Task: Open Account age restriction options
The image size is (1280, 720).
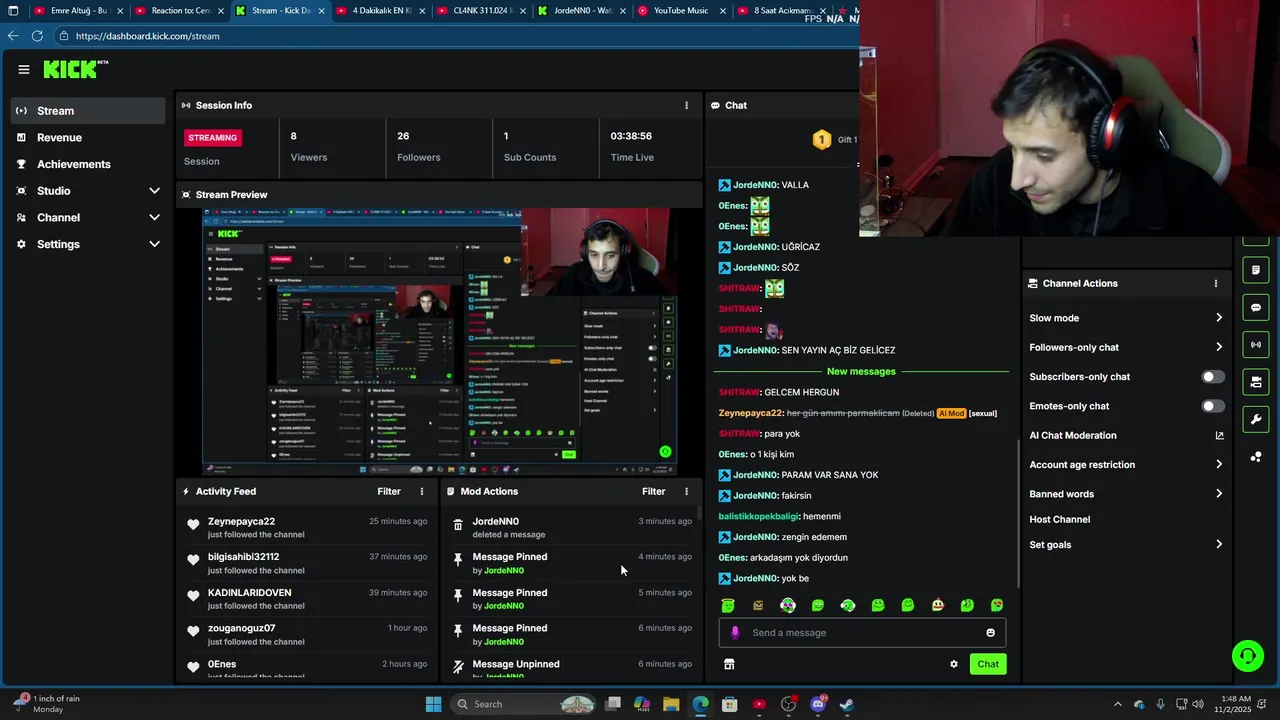Action: click(1126, 465)
